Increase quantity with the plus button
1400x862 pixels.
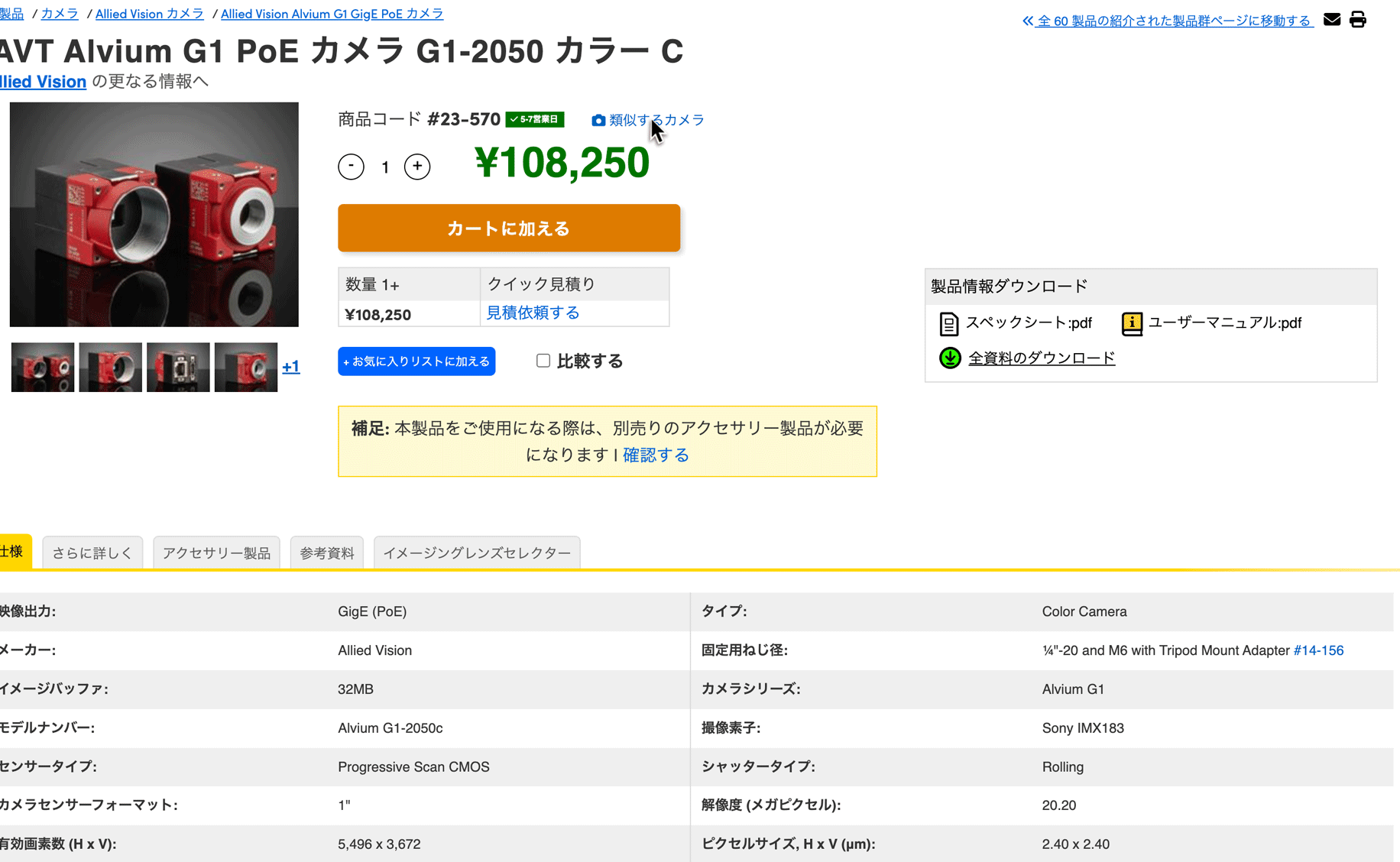(x=417, y=167)
